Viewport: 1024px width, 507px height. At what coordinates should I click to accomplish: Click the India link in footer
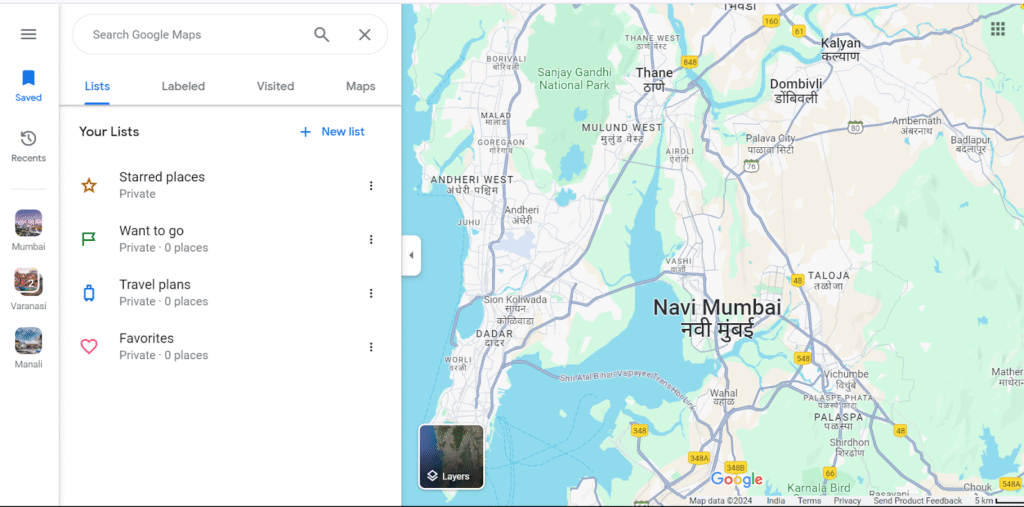coord(776,501)
